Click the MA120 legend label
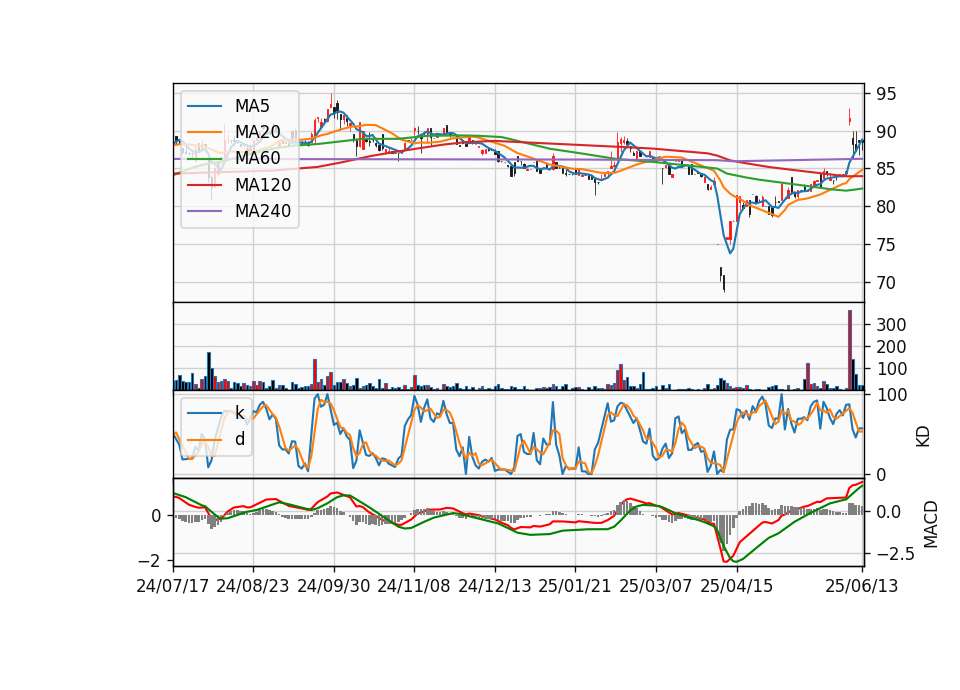The image size is (960, 690). [x=263, y=185]
